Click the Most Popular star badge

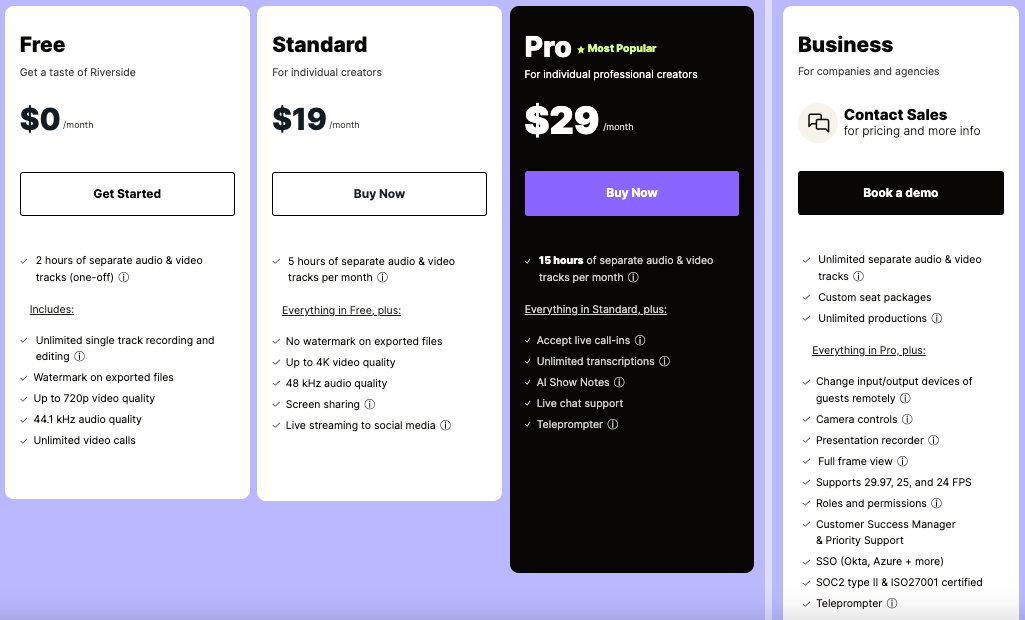pos(616,48)
